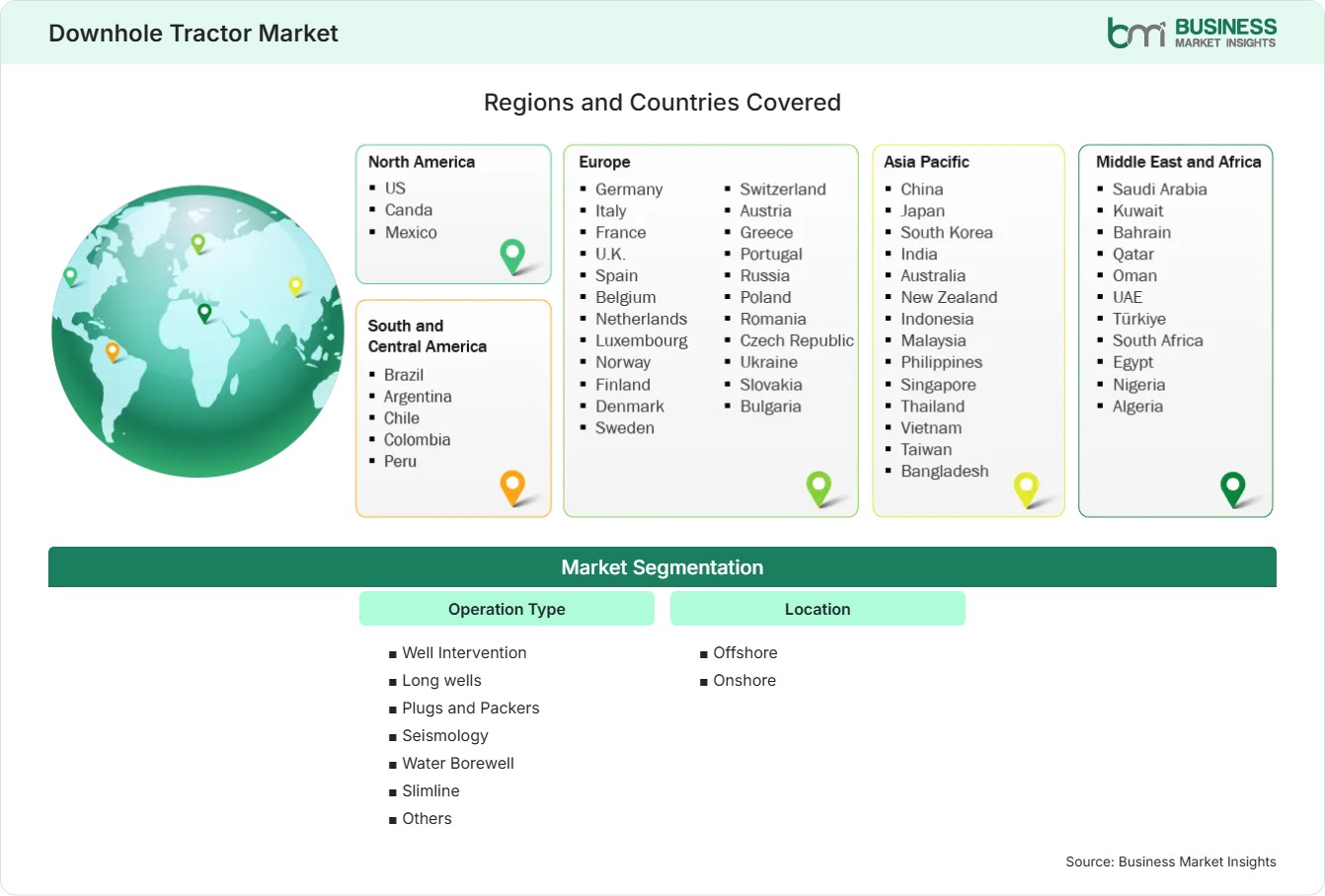Click 'Brazil' in South and Central America
The image size is (1325, 896).
[x=404, y=375]
